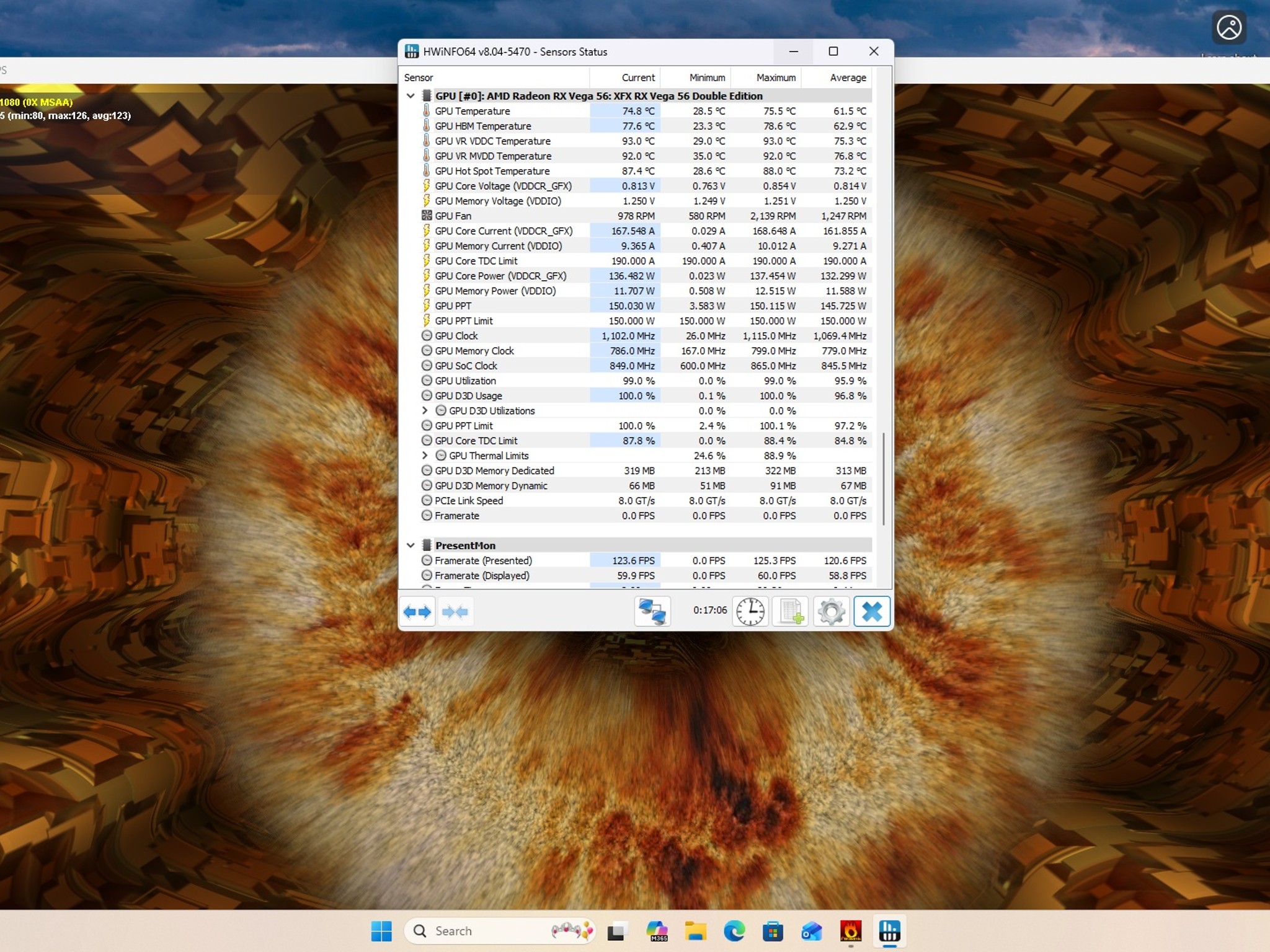The height and width of the screenshot is (952, 1270).
Task: Open the network remote monitoring icon
Action: tap(652, 612)
